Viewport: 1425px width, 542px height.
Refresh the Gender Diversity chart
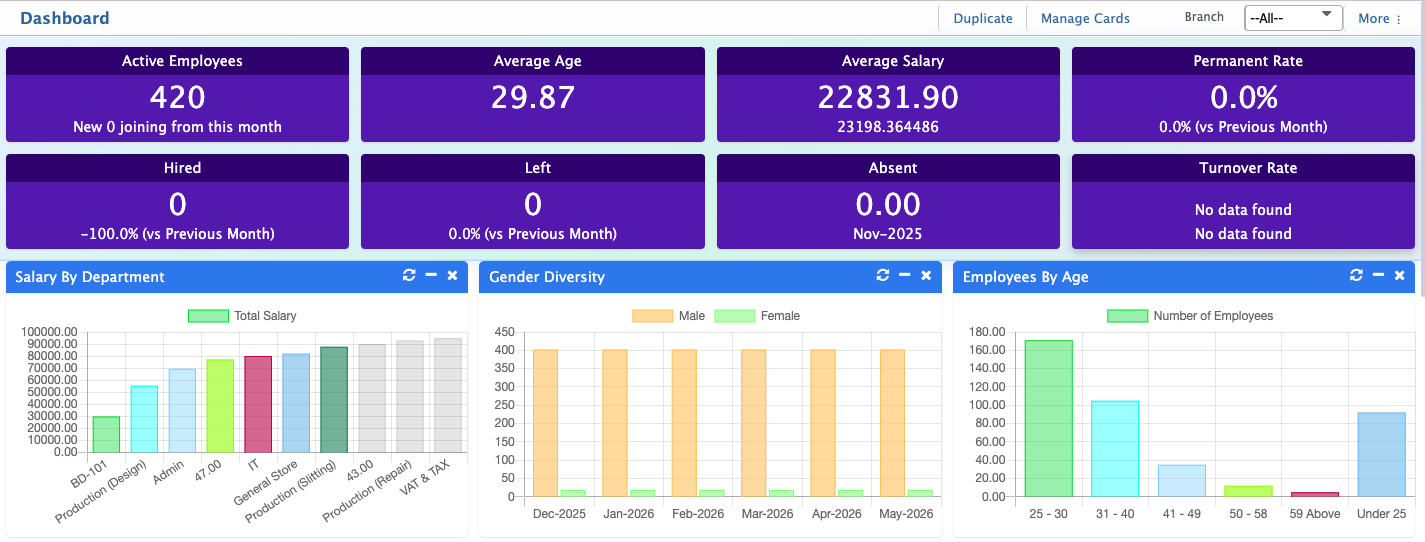[883, 276]
